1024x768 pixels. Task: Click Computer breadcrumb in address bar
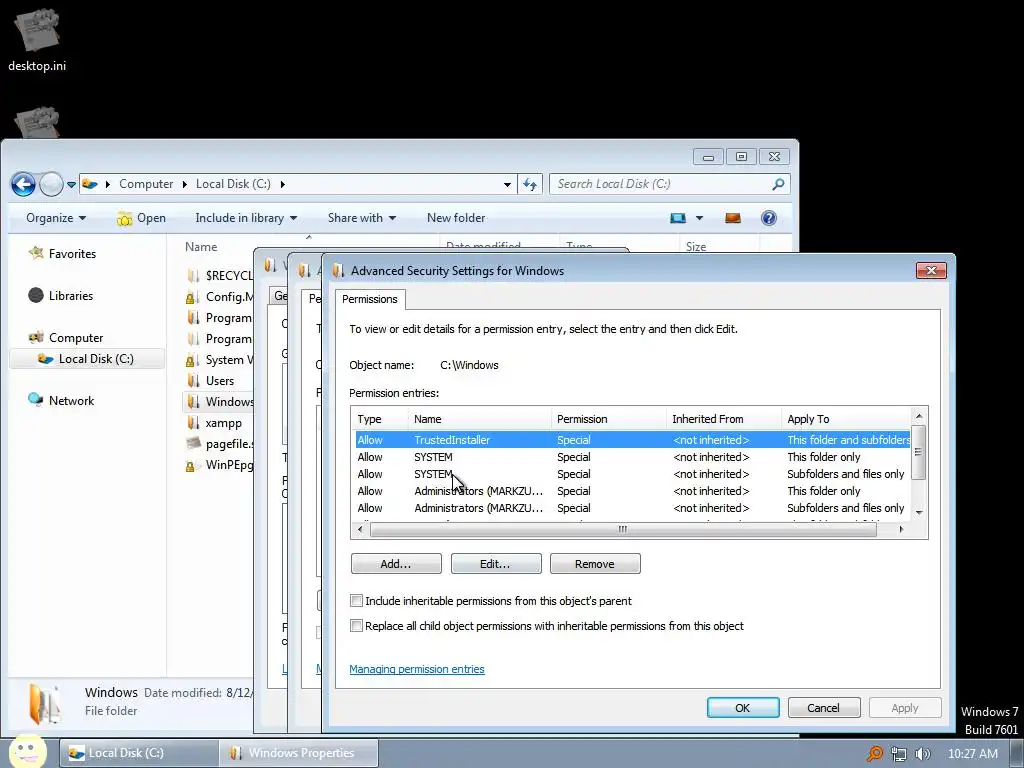tap(146, 184)
